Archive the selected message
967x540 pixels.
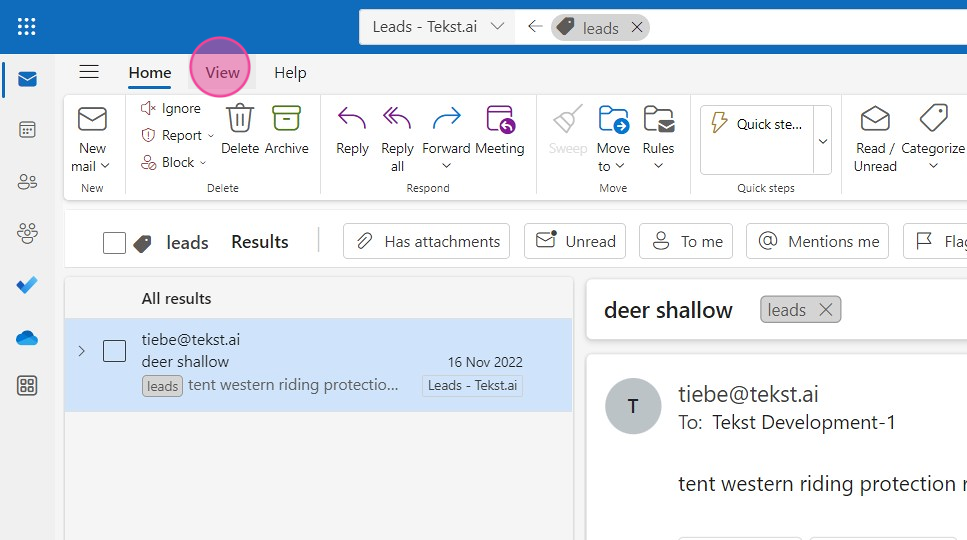tap(287, 130)
